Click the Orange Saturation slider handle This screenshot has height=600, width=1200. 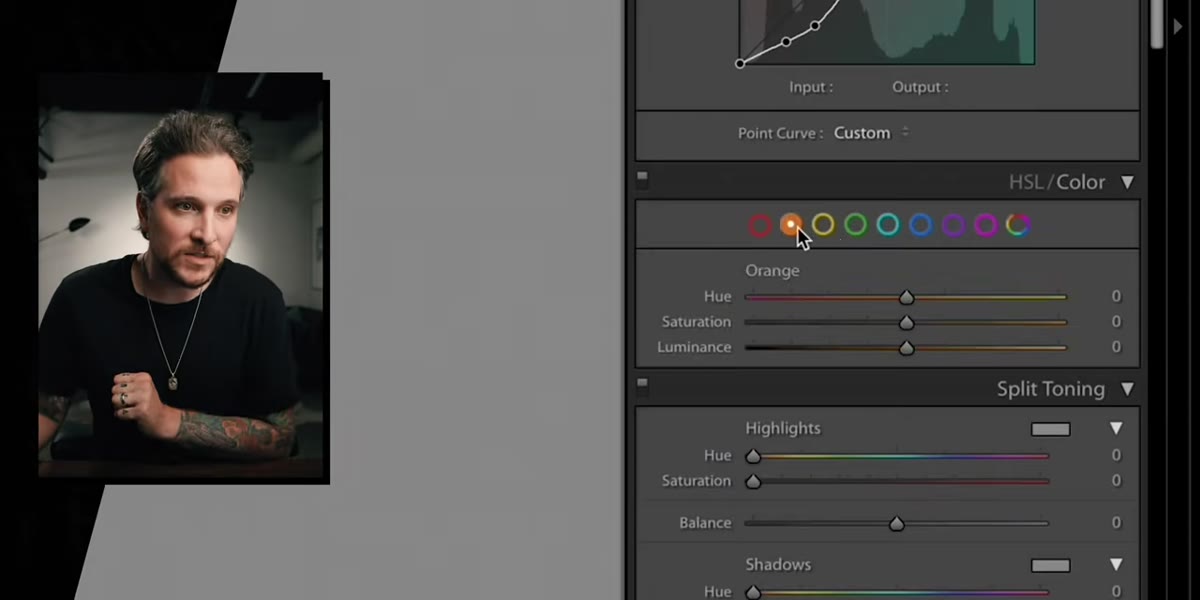[906, 322]
